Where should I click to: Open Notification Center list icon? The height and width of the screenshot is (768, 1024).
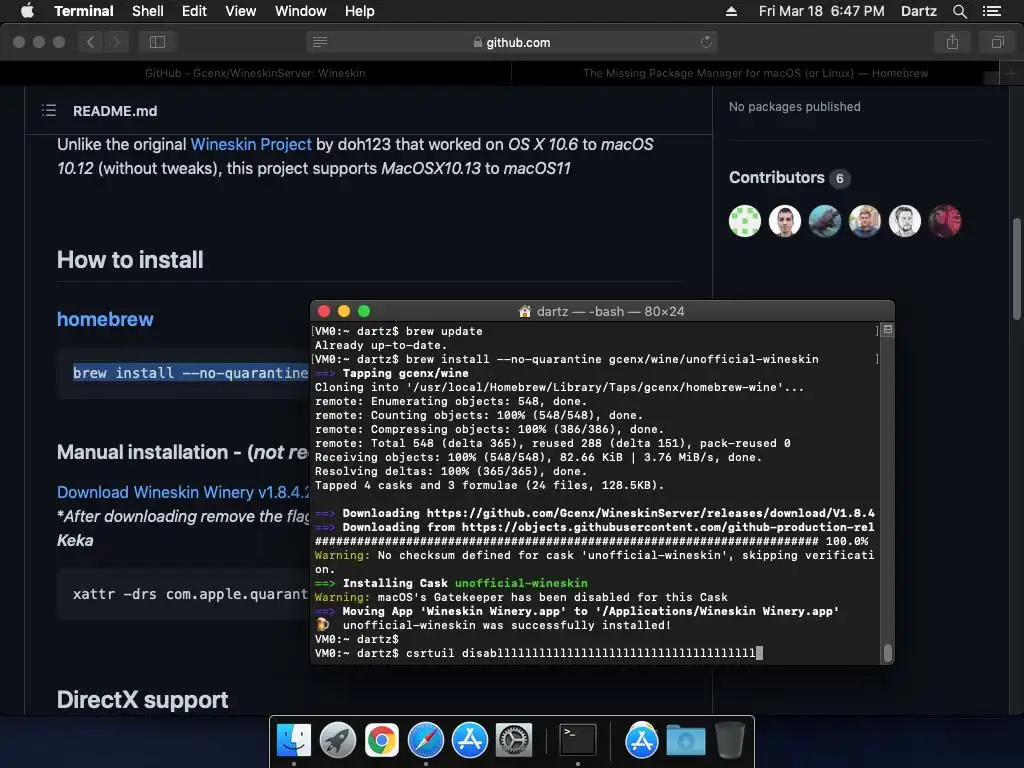[x=992, y=11]
